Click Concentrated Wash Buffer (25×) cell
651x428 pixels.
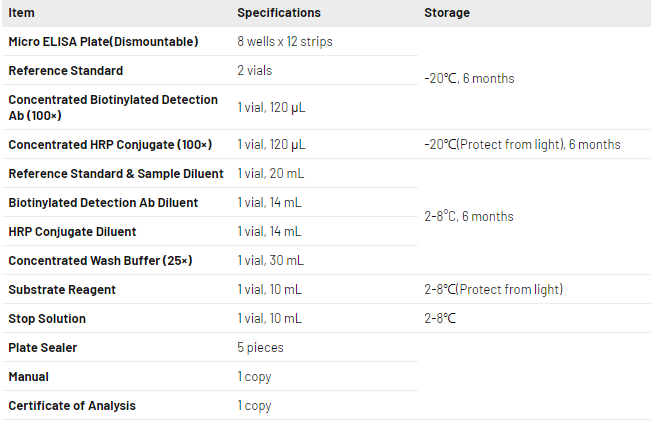100,261
